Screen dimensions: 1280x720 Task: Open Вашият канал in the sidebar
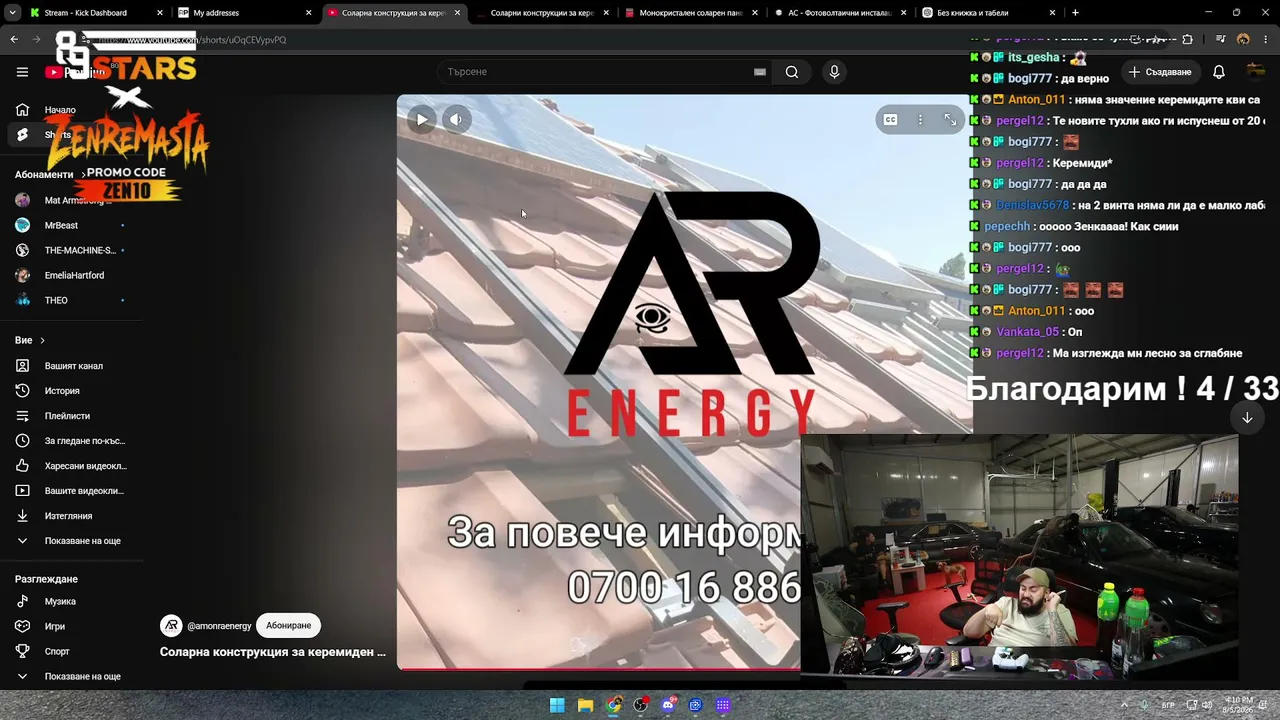[74, 366]
